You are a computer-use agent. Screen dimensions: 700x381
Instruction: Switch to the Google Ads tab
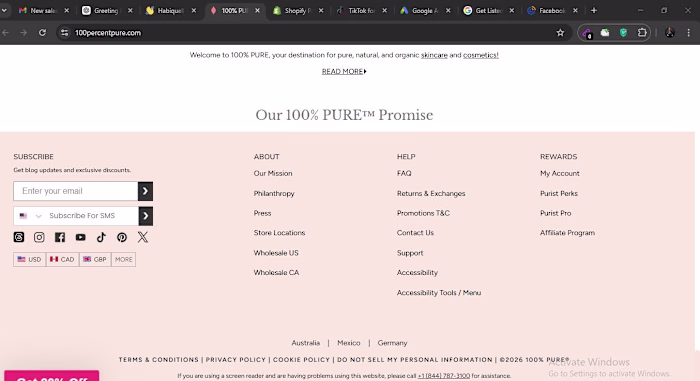coord(424,10)
